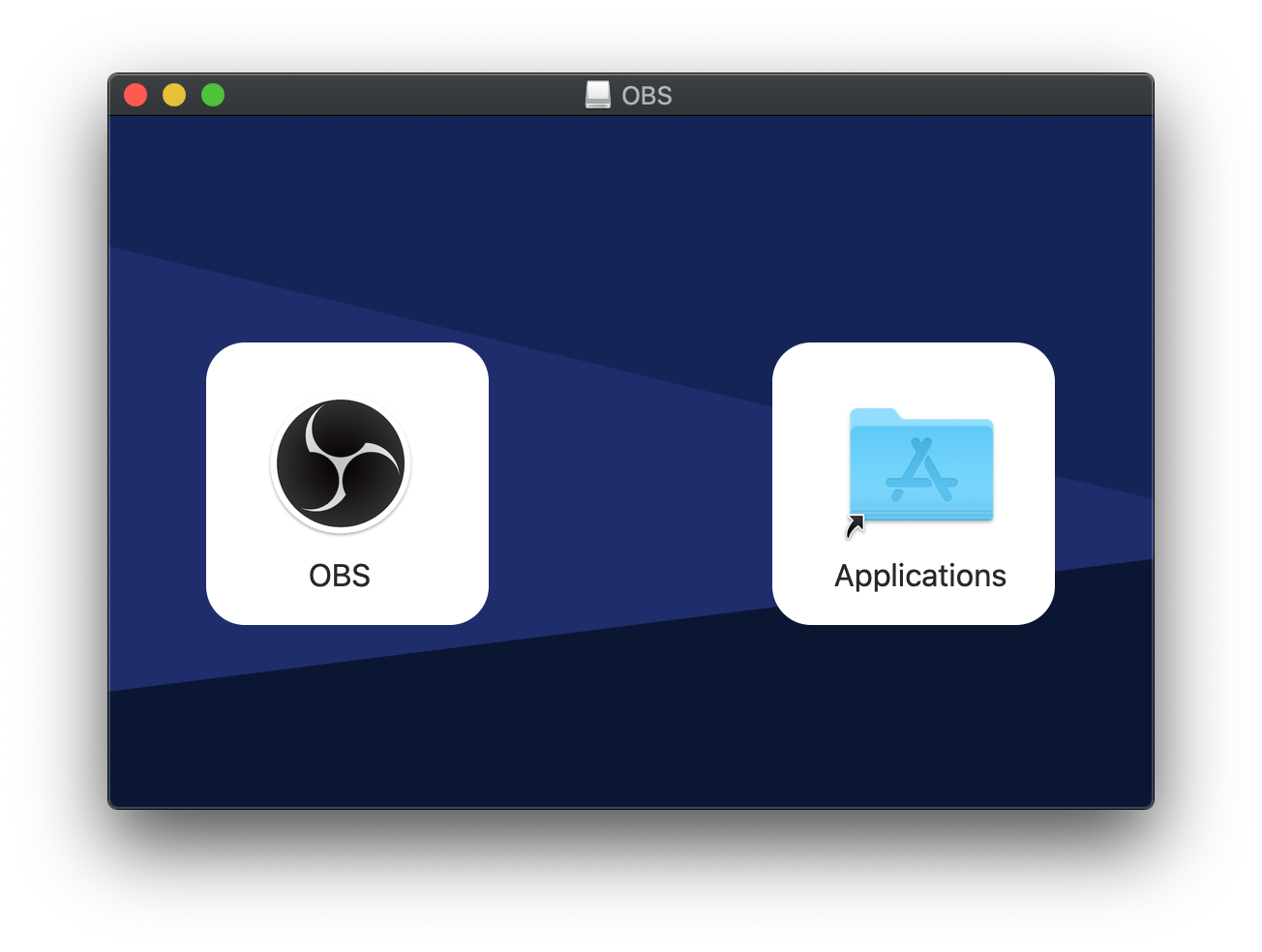Click the disk icon in the title bar

pyautogui.click(x=598, y=95)
